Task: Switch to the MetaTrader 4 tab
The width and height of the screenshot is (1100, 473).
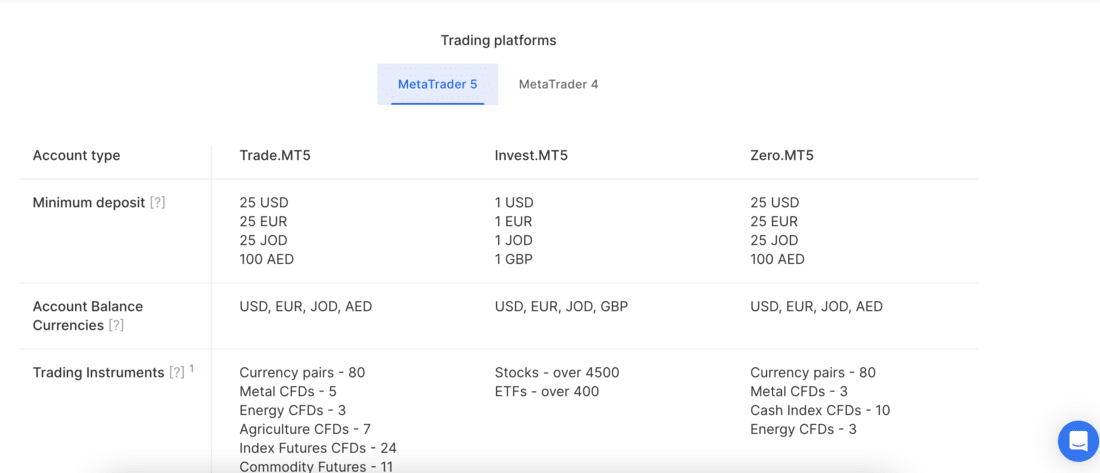Action: point(558,84)
